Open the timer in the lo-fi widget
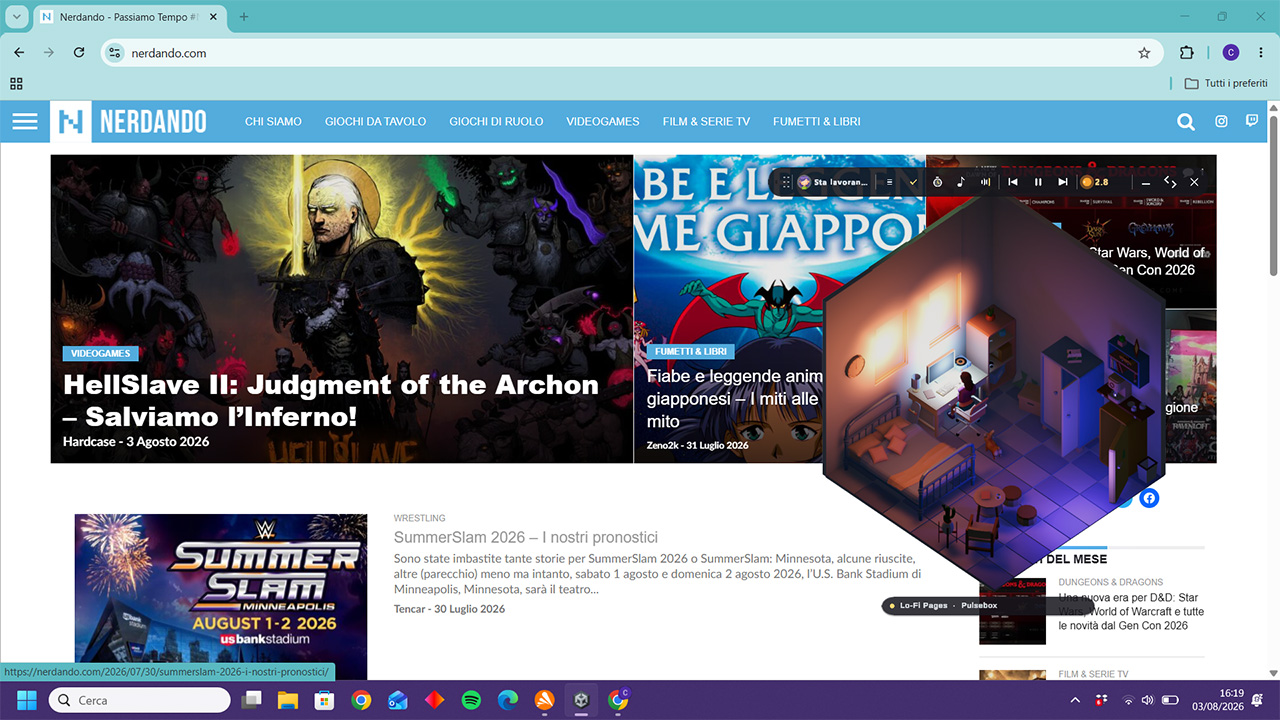The image size is (1280, 720). point(938,182)
